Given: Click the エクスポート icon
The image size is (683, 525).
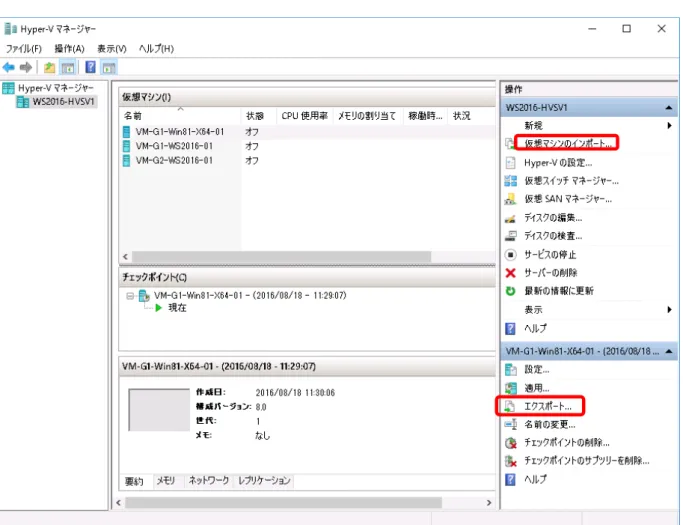Looking at the screenshot, I should (509, 406).
